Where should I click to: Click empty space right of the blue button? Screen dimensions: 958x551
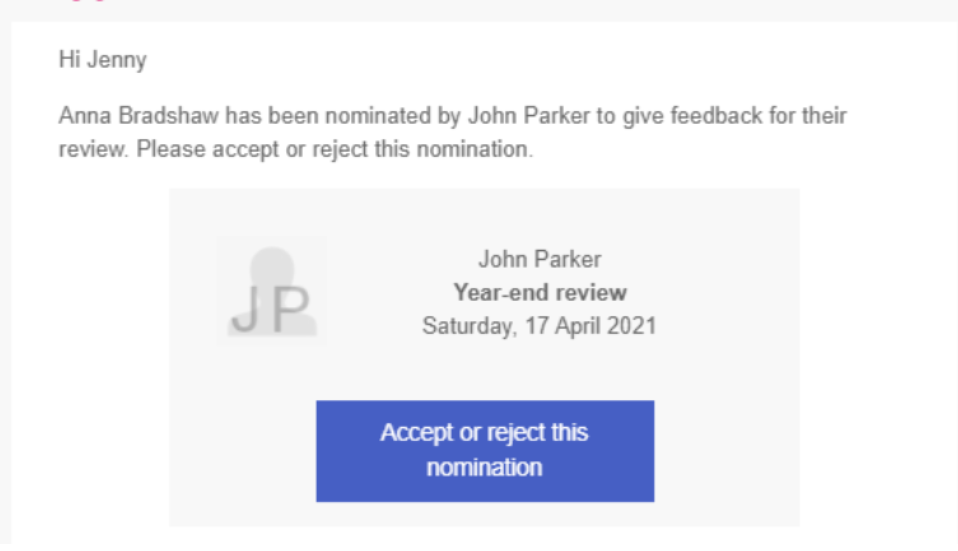click(x=726, y=451)
